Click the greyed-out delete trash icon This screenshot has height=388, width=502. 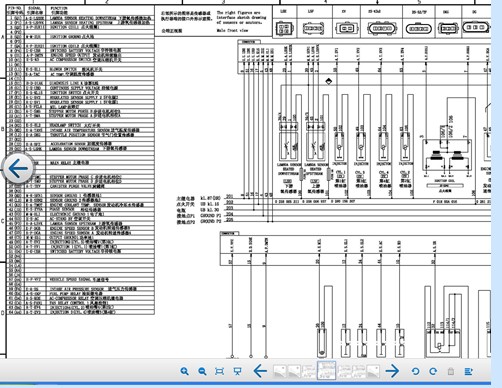pyautogui.click(x=451, y=371)
